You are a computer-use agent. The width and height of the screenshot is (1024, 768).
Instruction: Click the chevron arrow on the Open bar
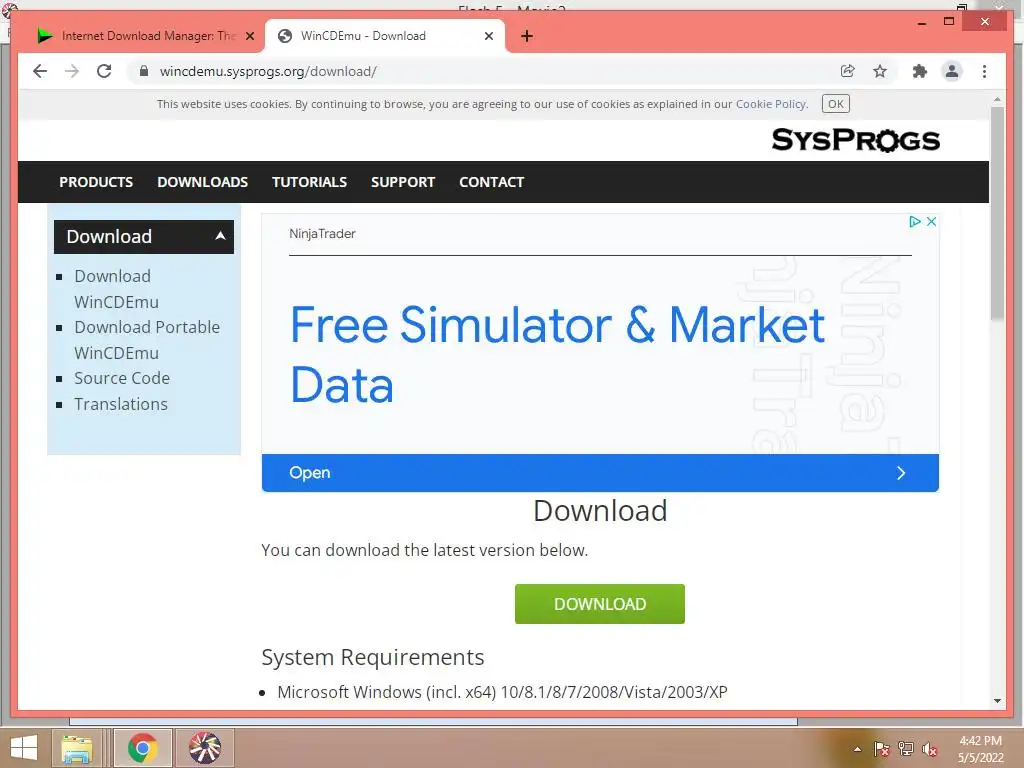[x=901, y=473]
